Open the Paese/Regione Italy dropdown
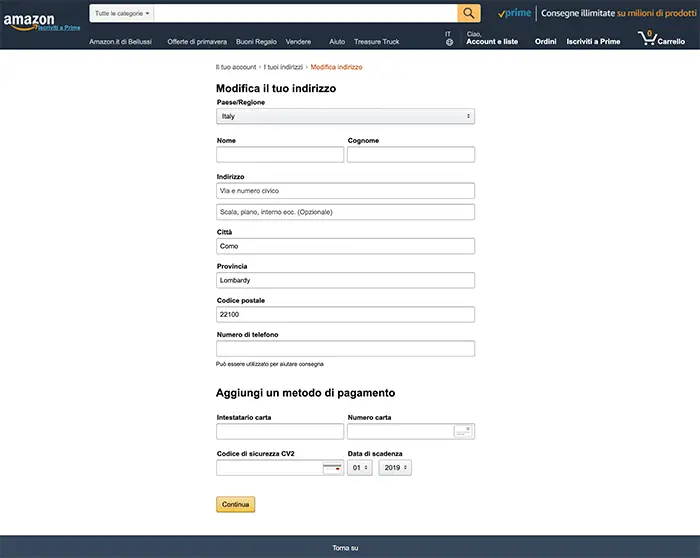This screenshot has width=700, height=558. point(346,116)
